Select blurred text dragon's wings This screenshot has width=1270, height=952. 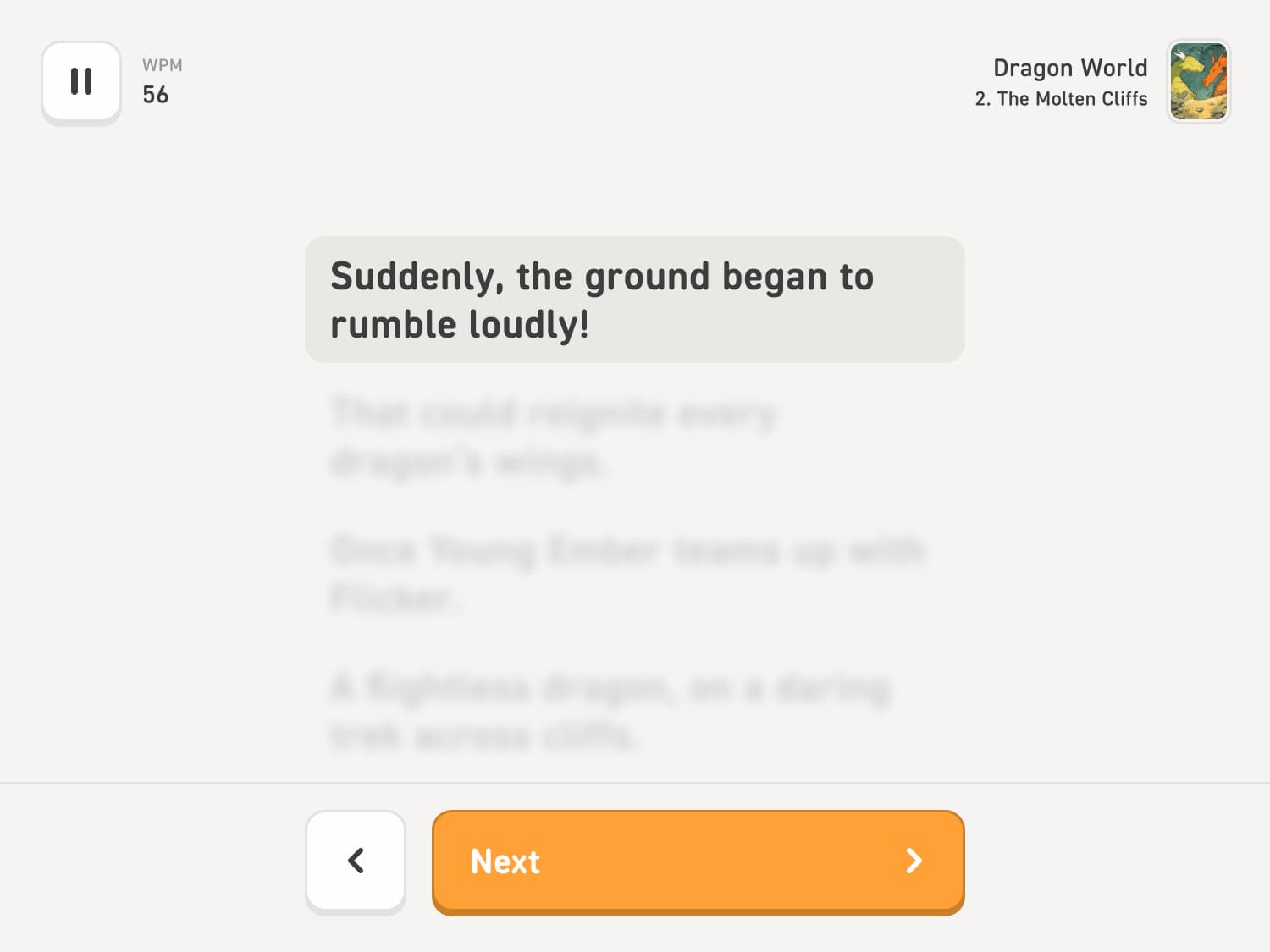click(x=468, y=462)
